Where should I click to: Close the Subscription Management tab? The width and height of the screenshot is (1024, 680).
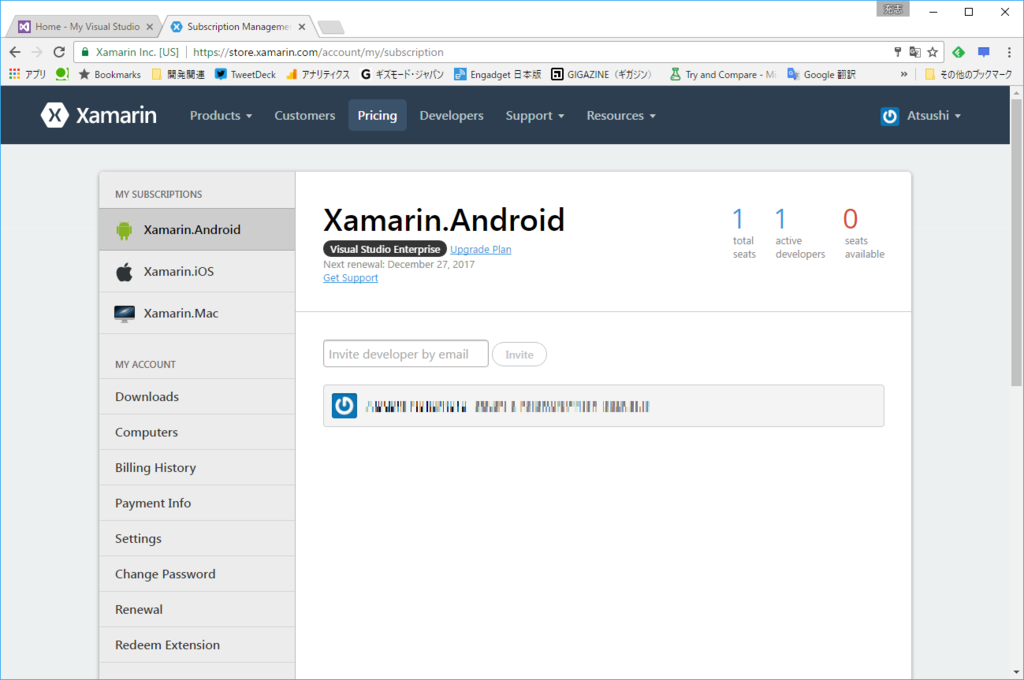click(302, 27)
